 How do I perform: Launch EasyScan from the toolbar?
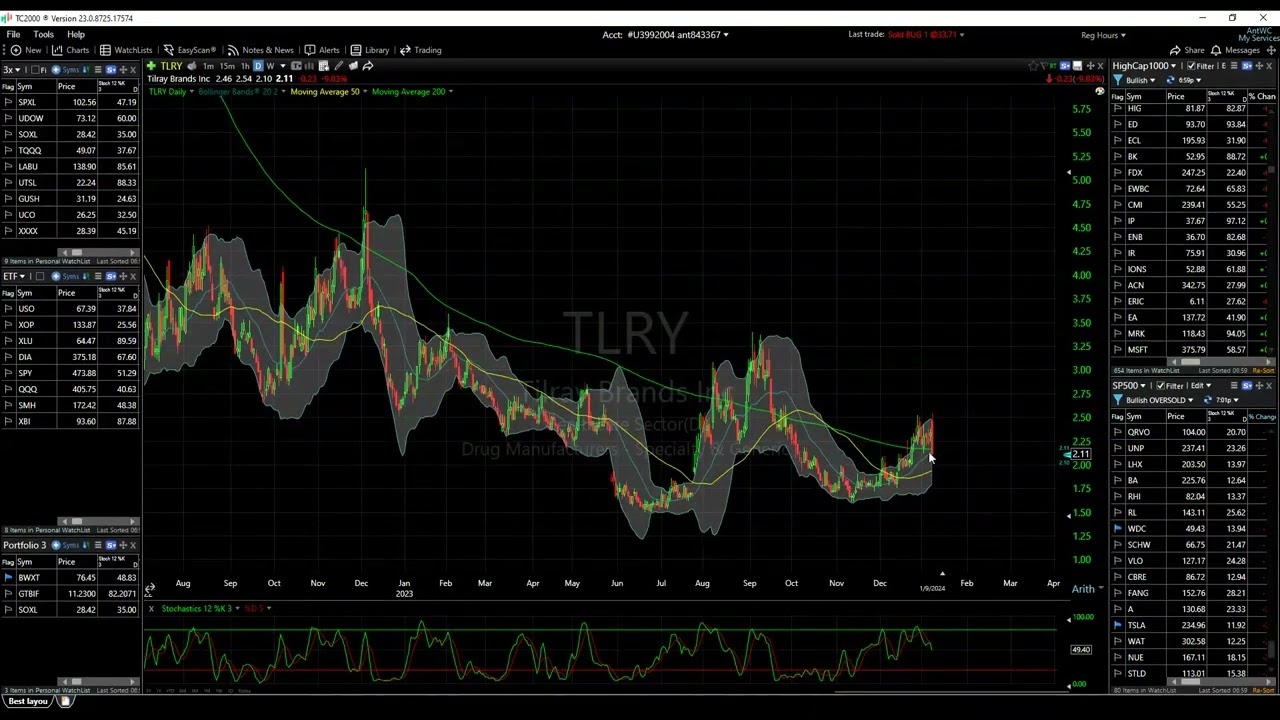click(x=189, y=50)
